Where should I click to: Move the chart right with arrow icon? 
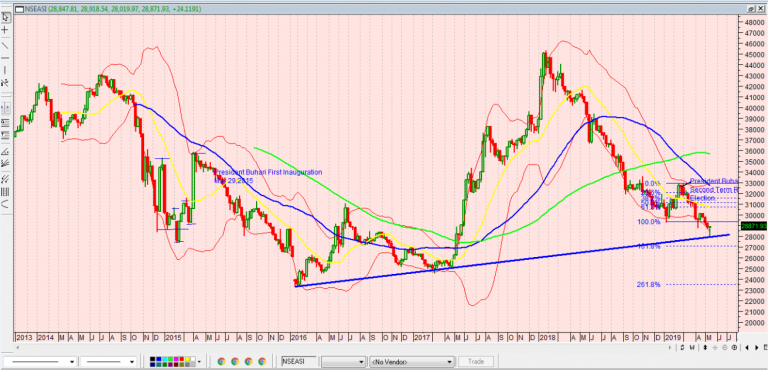point(757,347)
